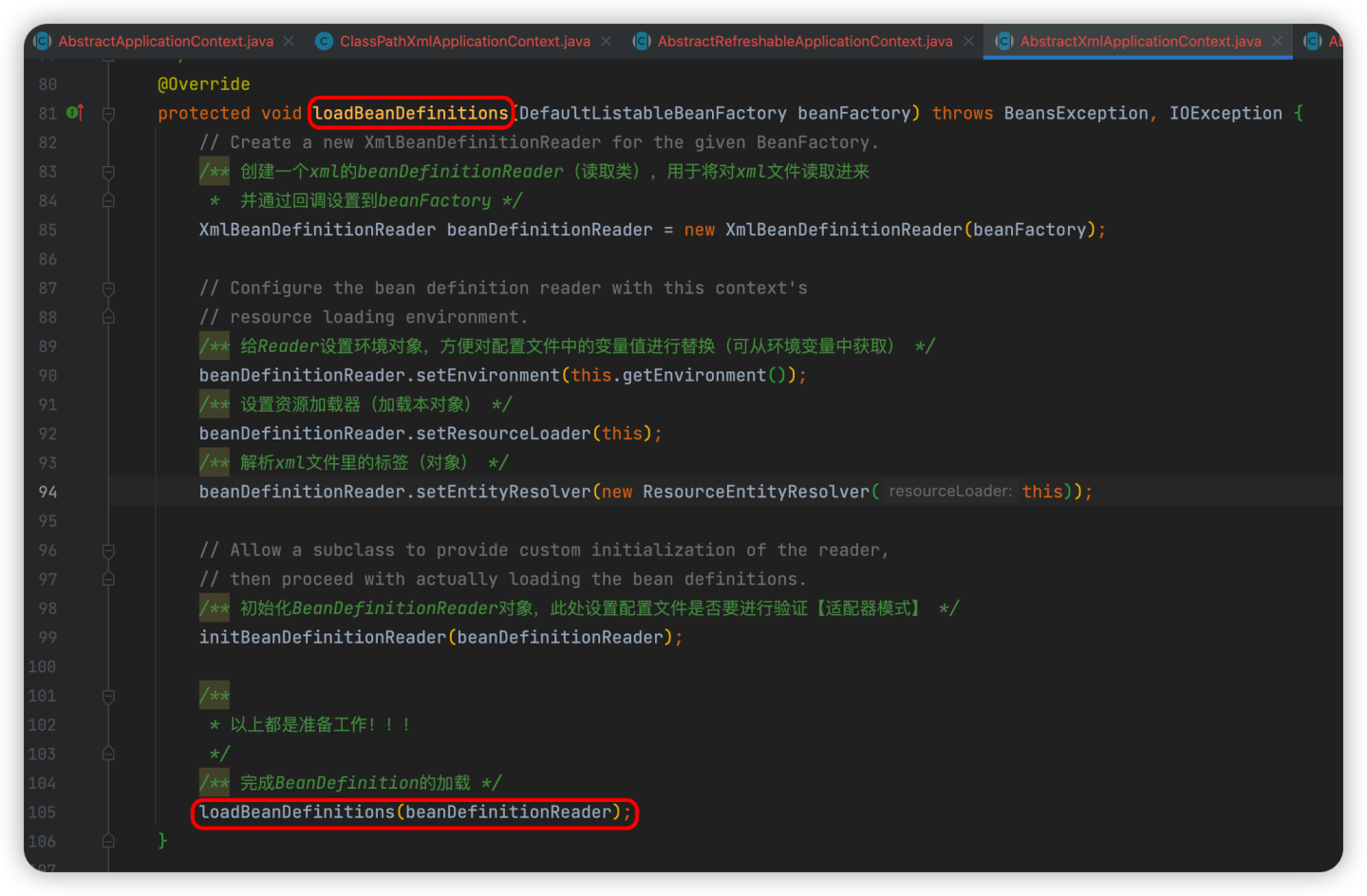
Task: Click getEnvironment() call on line 90
Action: pyautogui.click(x=704, y=376)
